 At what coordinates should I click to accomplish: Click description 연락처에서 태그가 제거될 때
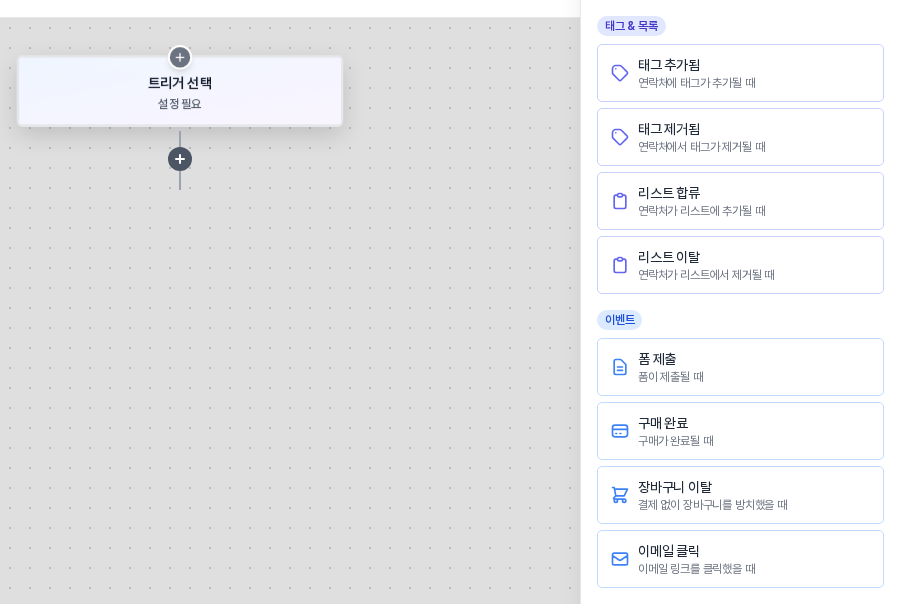coord(702,147)
